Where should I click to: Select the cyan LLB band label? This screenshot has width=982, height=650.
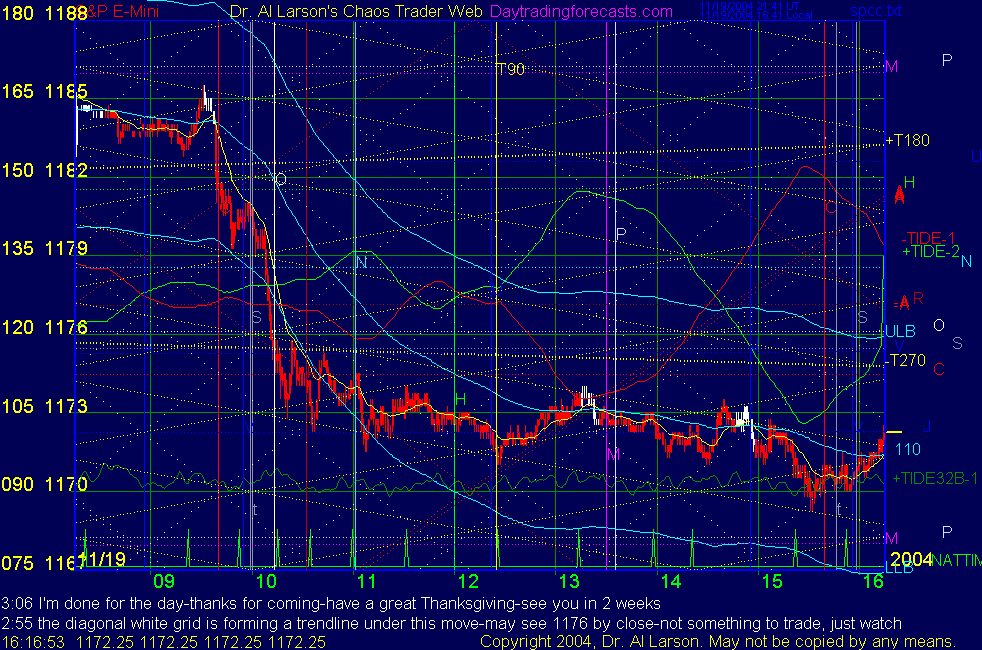899,568
